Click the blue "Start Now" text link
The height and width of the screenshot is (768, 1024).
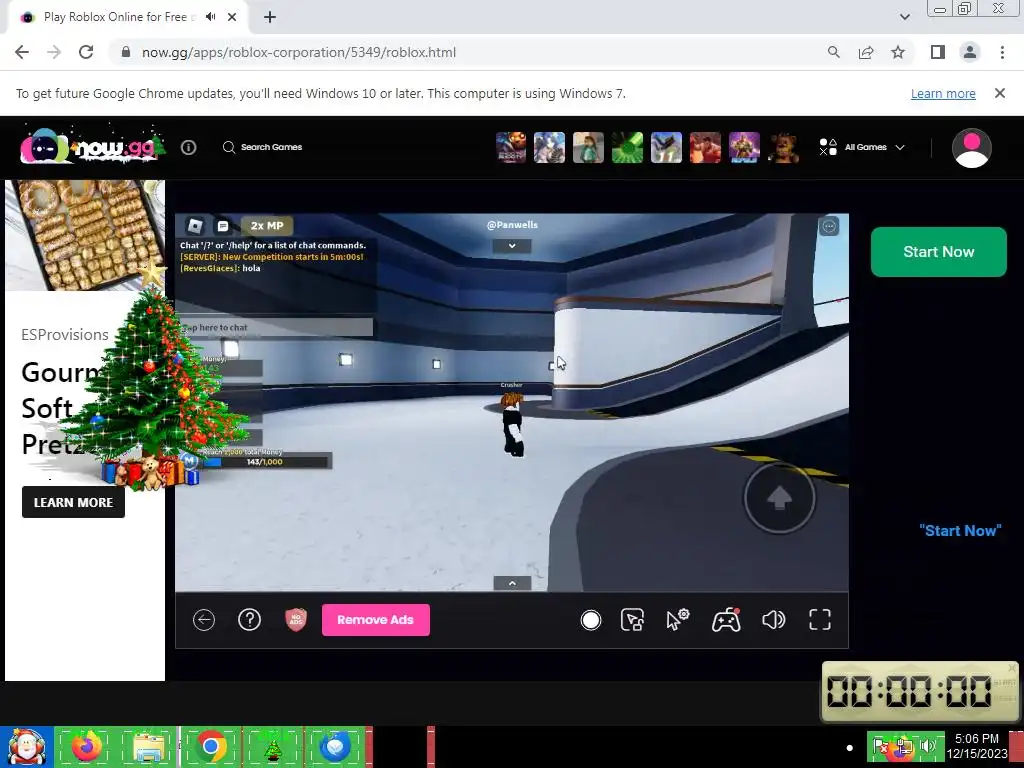pos(960,531)
